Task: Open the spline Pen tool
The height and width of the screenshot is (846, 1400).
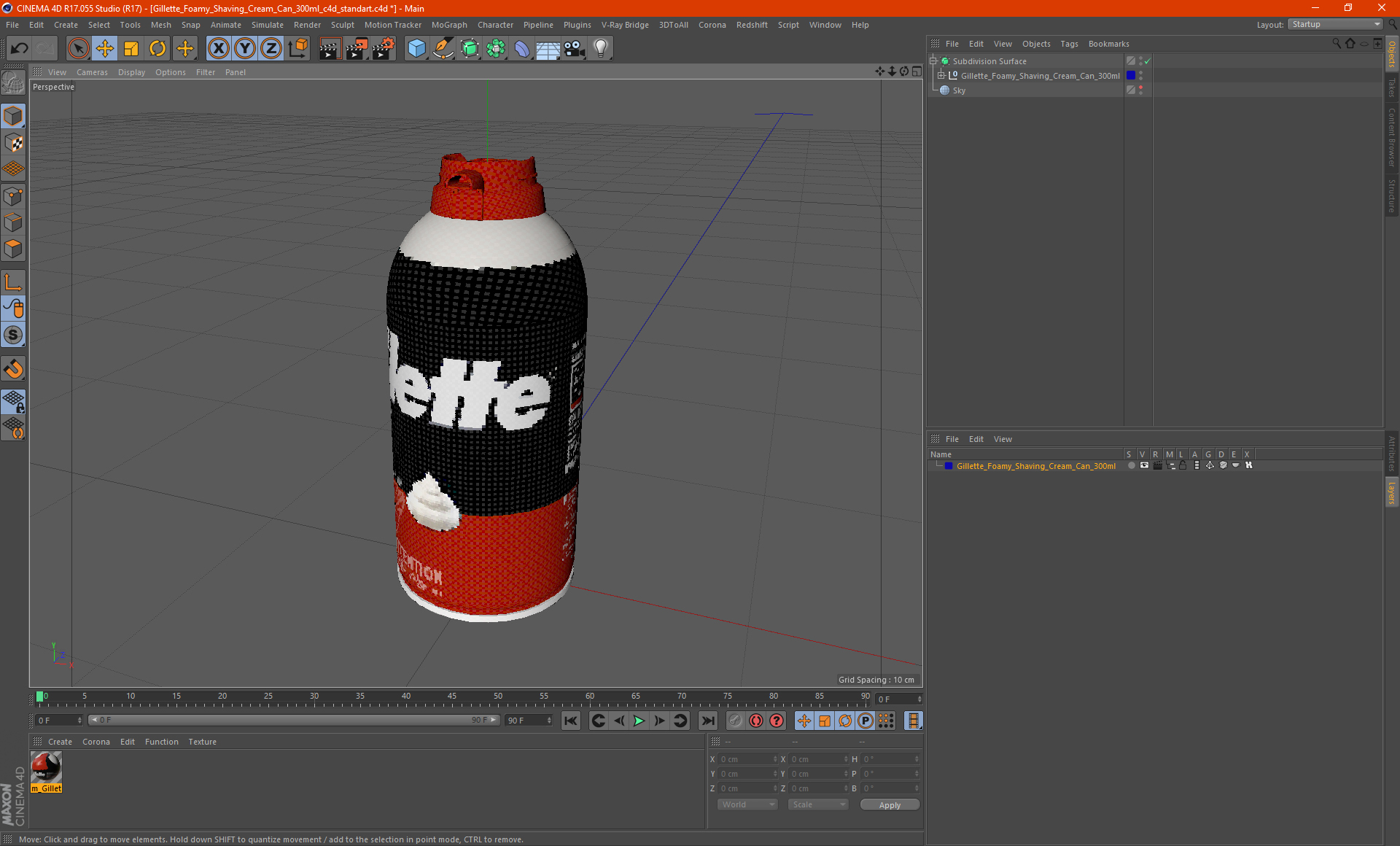Action: coord(443,49)
